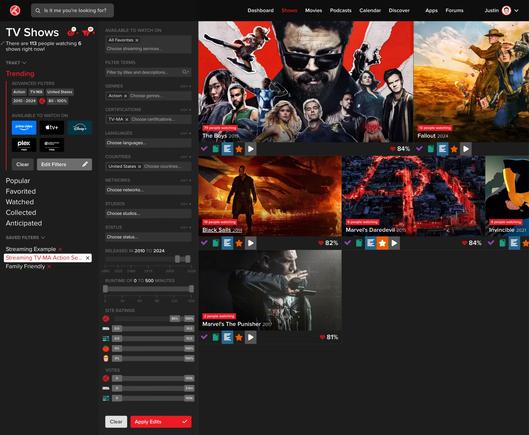Open the Choose languages dropdown
529x435 pixels.
pos(148,143)
